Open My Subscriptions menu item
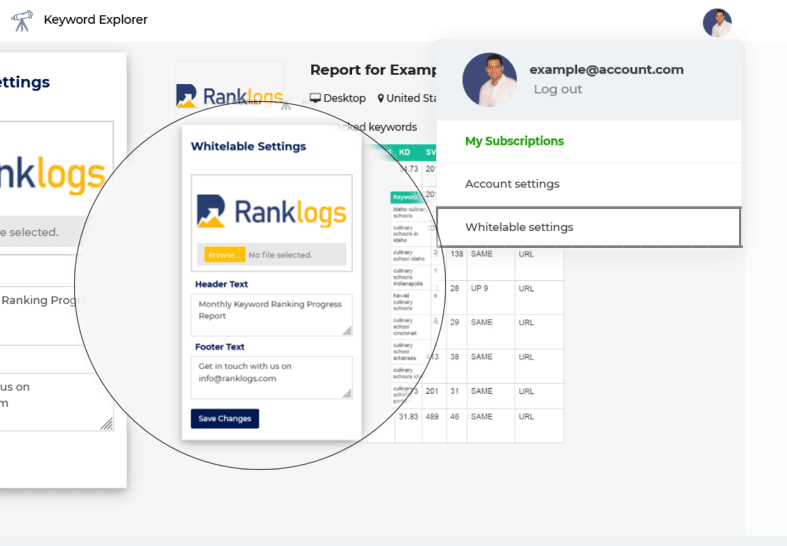Viewport: 787px width, 546px height. pyautogui.click(x=514, y=141)
